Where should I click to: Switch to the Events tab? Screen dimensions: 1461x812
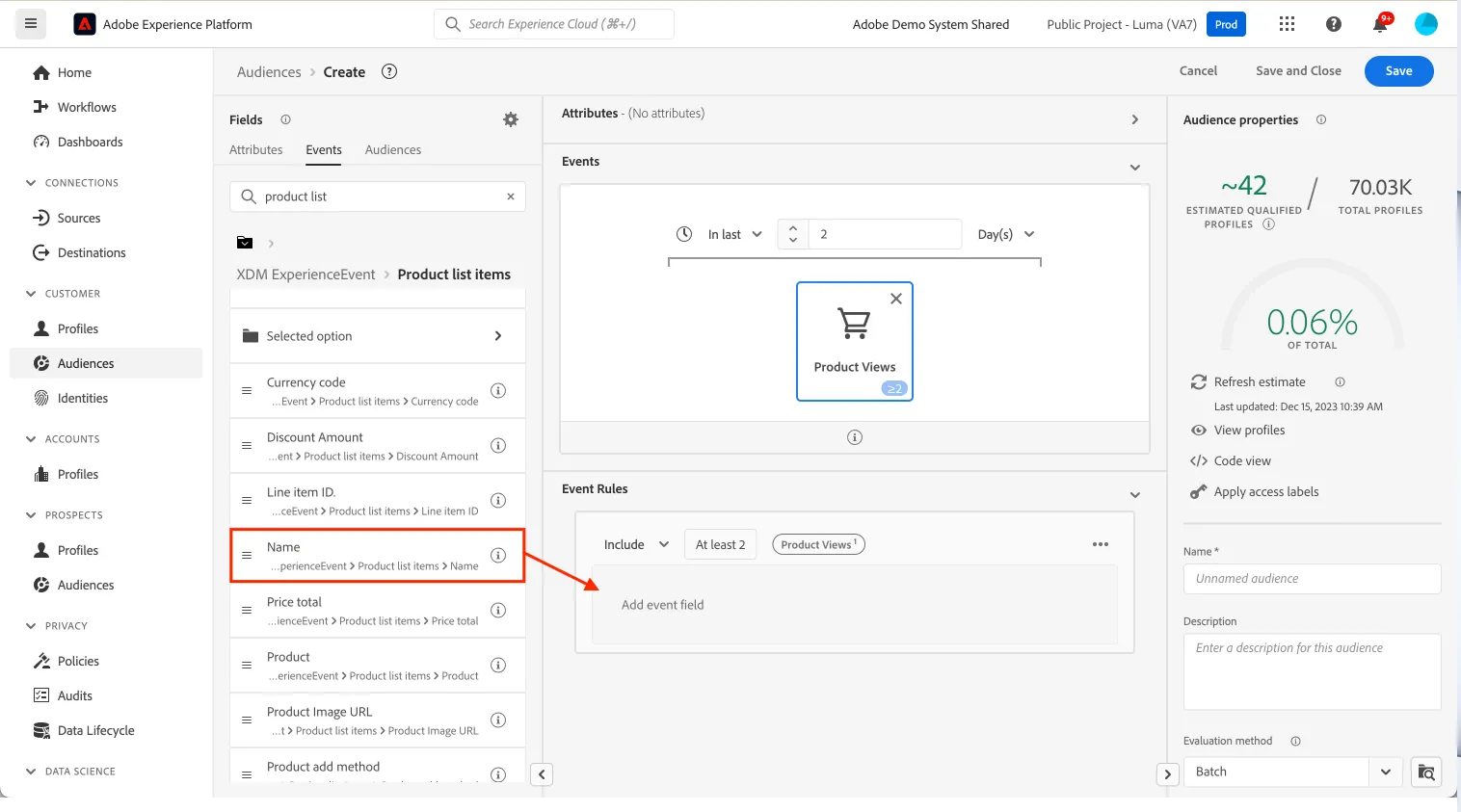[x=324, y=149]
